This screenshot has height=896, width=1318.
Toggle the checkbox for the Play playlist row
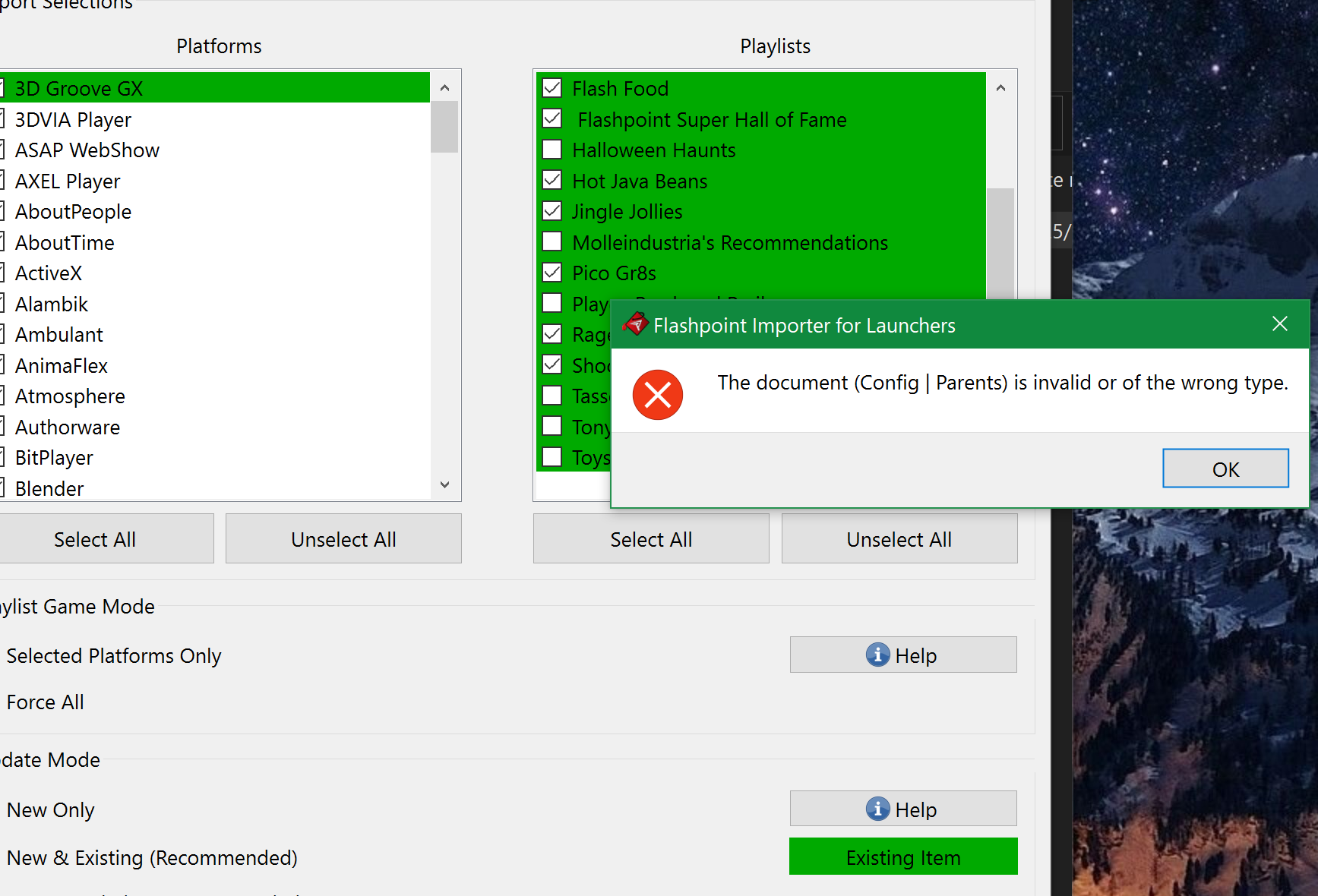(x=552, y=304)
